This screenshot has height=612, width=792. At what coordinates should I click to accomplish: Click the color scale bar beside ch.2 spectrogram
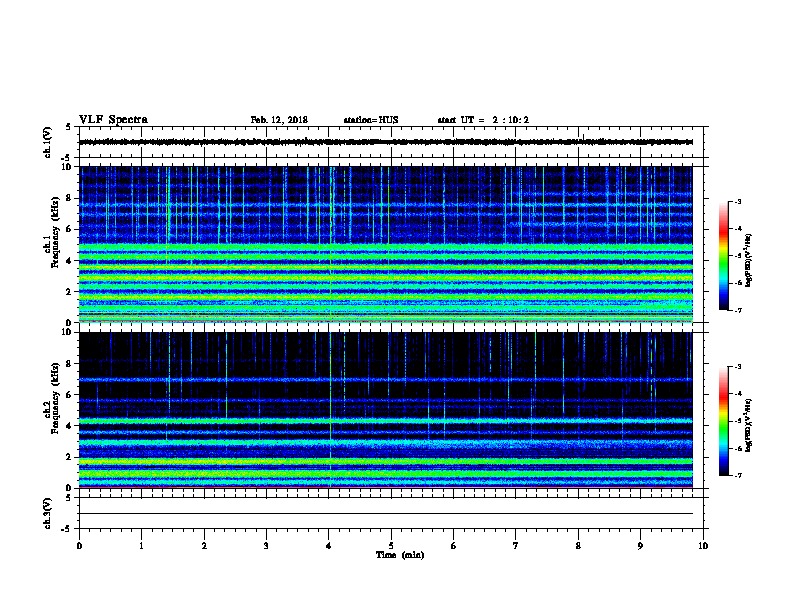723,421
